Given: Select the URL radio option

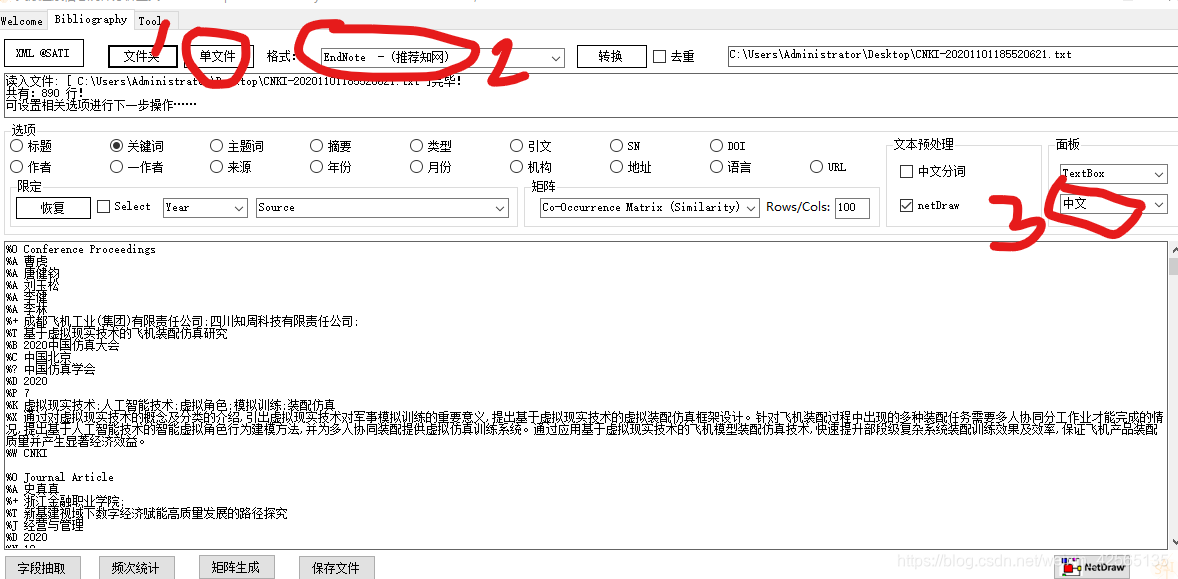Looking at the screenshot, I should pyautogui.click(x=817, y=167).
